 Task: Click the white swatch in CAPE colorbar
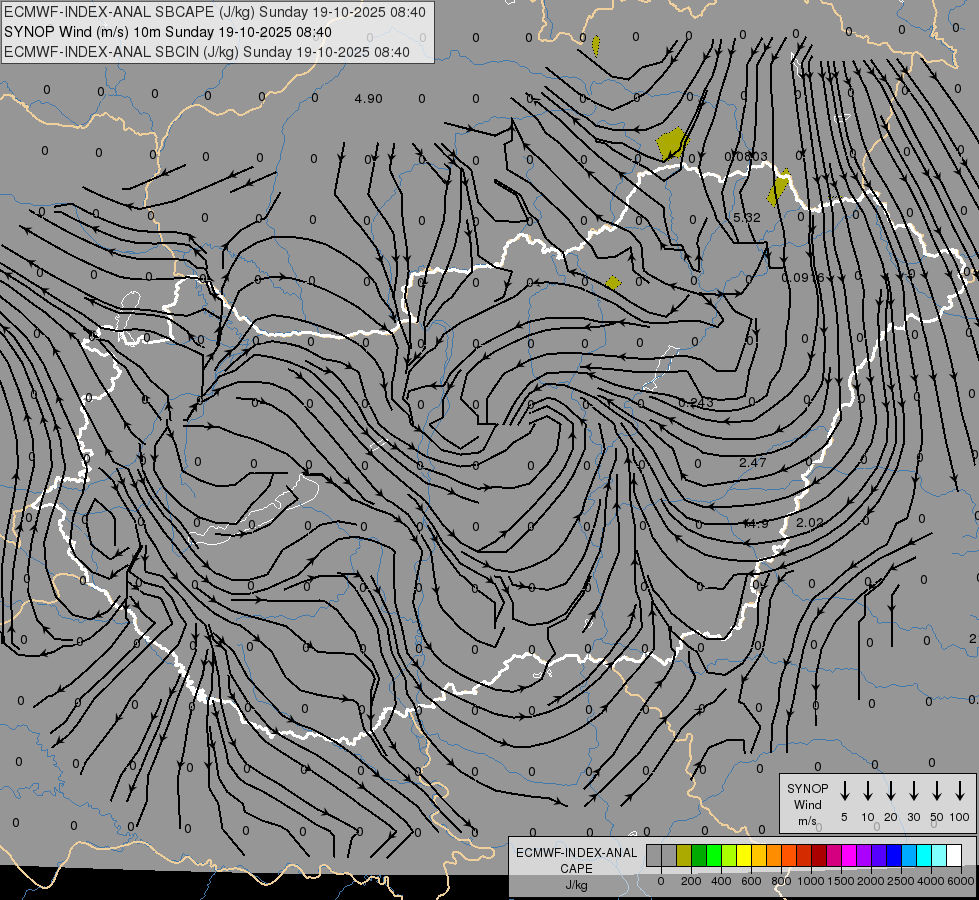954,855
